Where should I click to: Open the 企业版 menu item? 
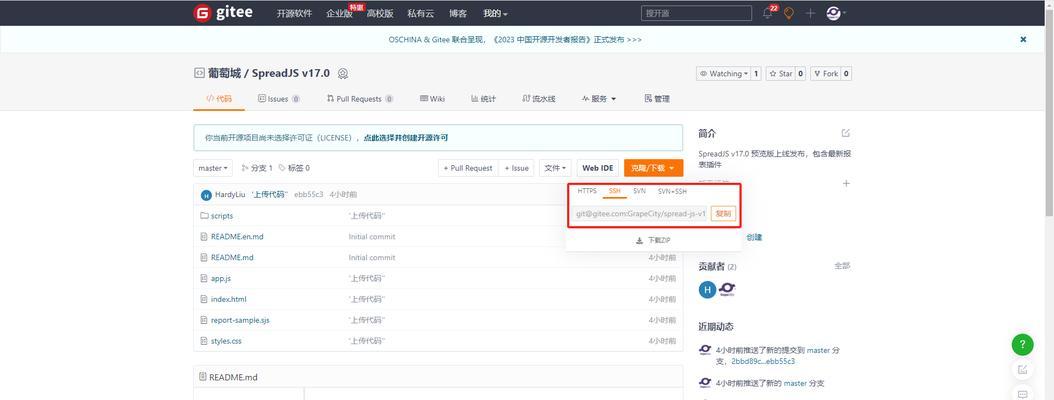point(339,13)
